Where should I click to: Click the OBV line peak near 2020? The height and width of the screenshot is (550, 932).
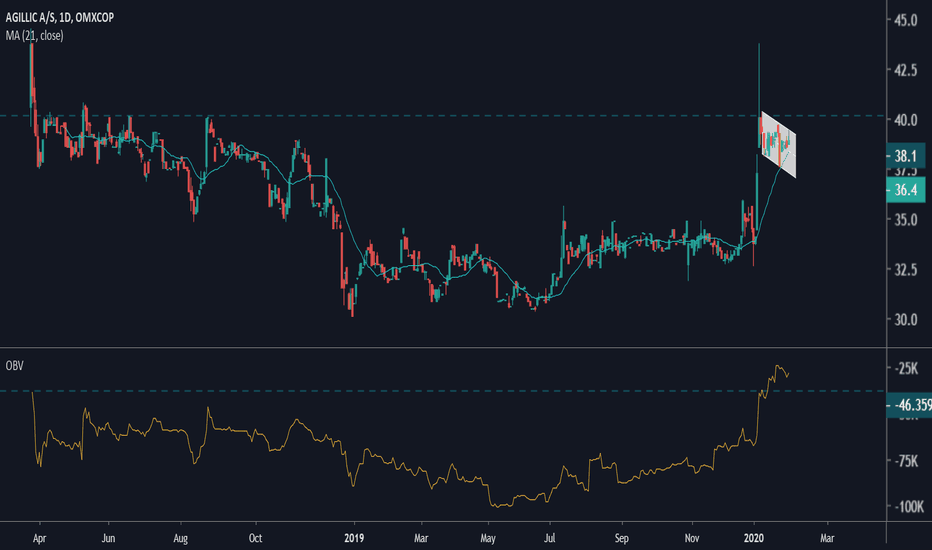[x=777, y=366]
